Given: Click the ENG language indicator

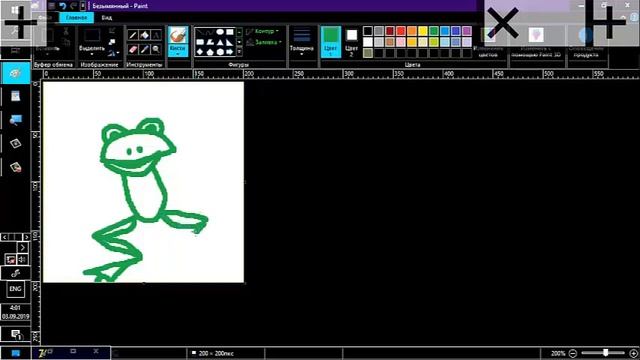Looking at the screenshot, I should [x=15, y=289].
